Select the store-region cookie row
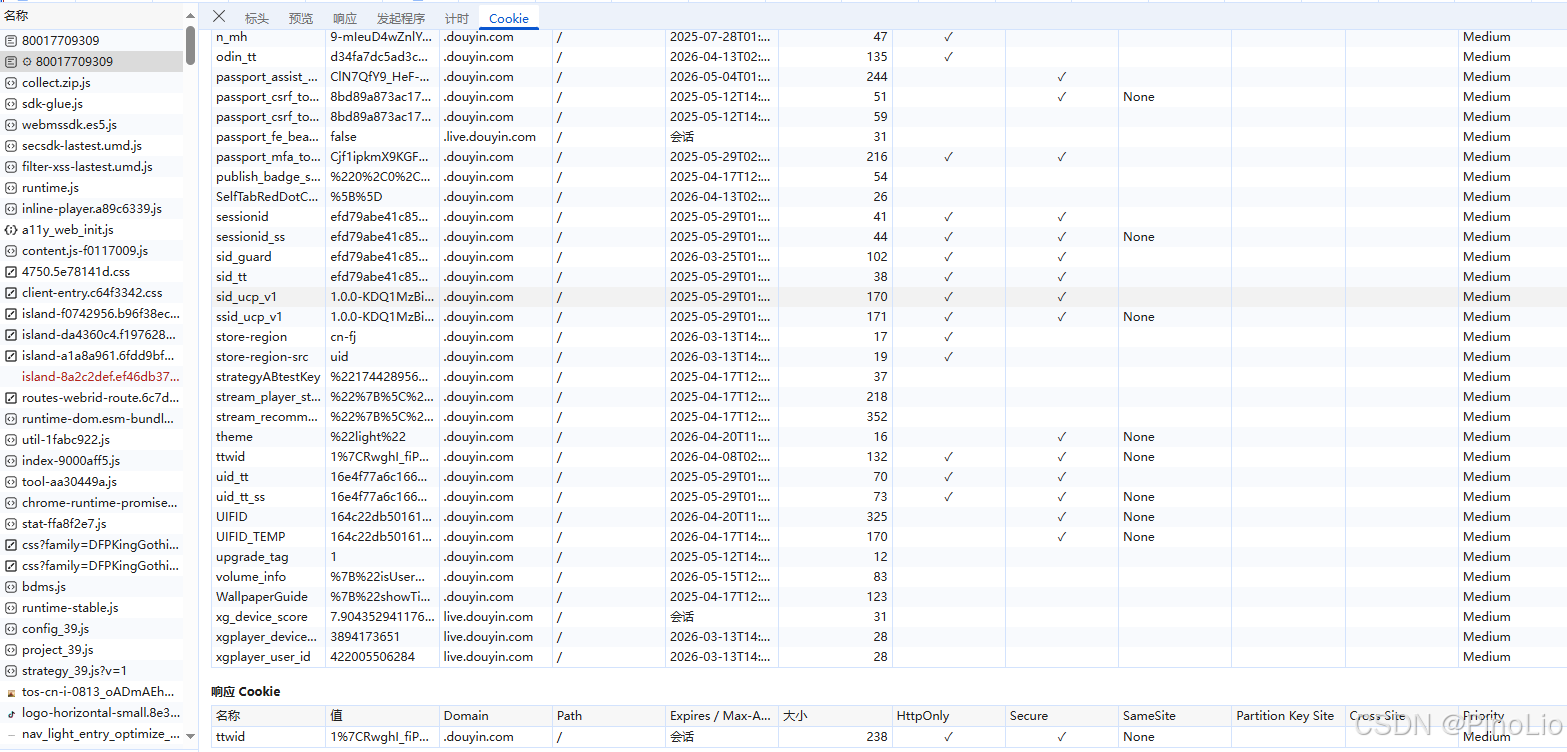Viewport: 1567px width, 752px height. [889, 337]
